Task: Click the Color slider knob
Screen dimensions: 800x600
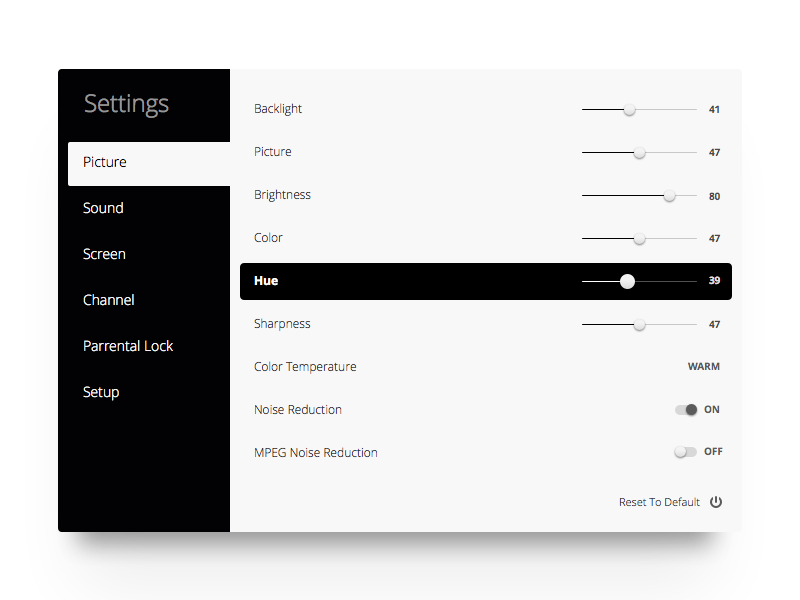Action: tap(639, 239)
